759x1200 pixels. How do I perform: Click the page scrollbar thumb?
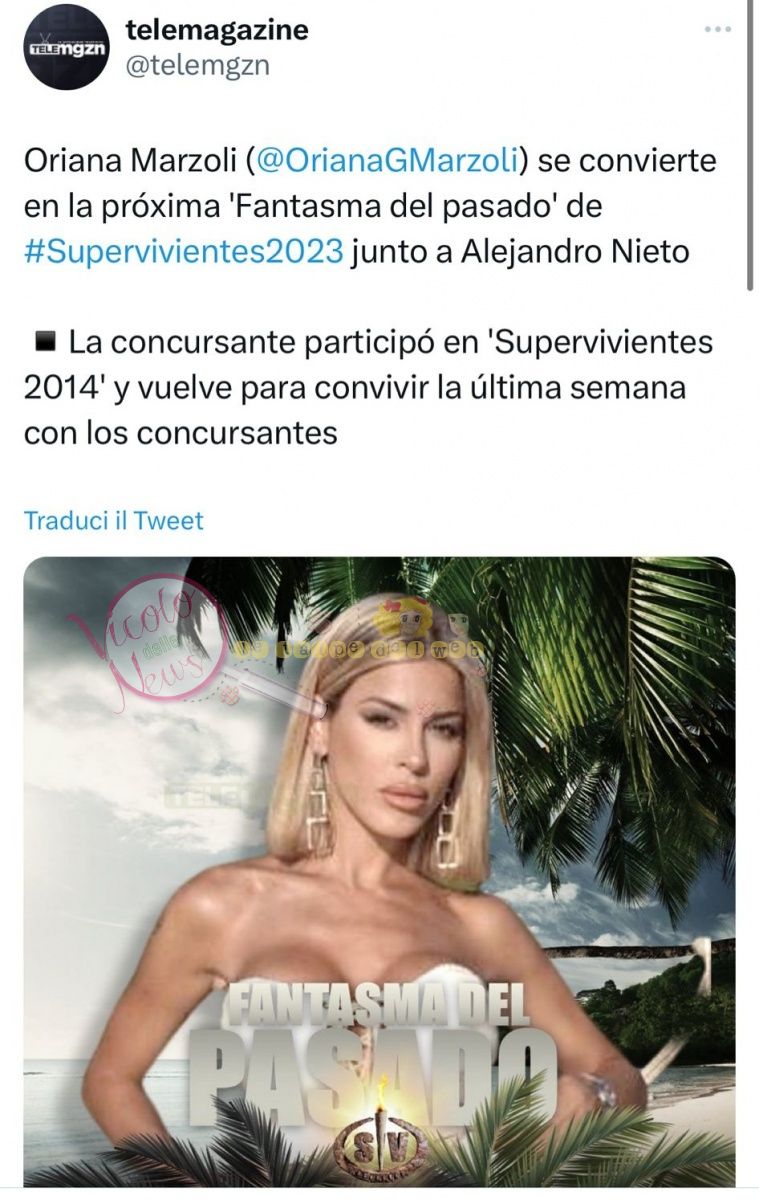pos(751,145)
